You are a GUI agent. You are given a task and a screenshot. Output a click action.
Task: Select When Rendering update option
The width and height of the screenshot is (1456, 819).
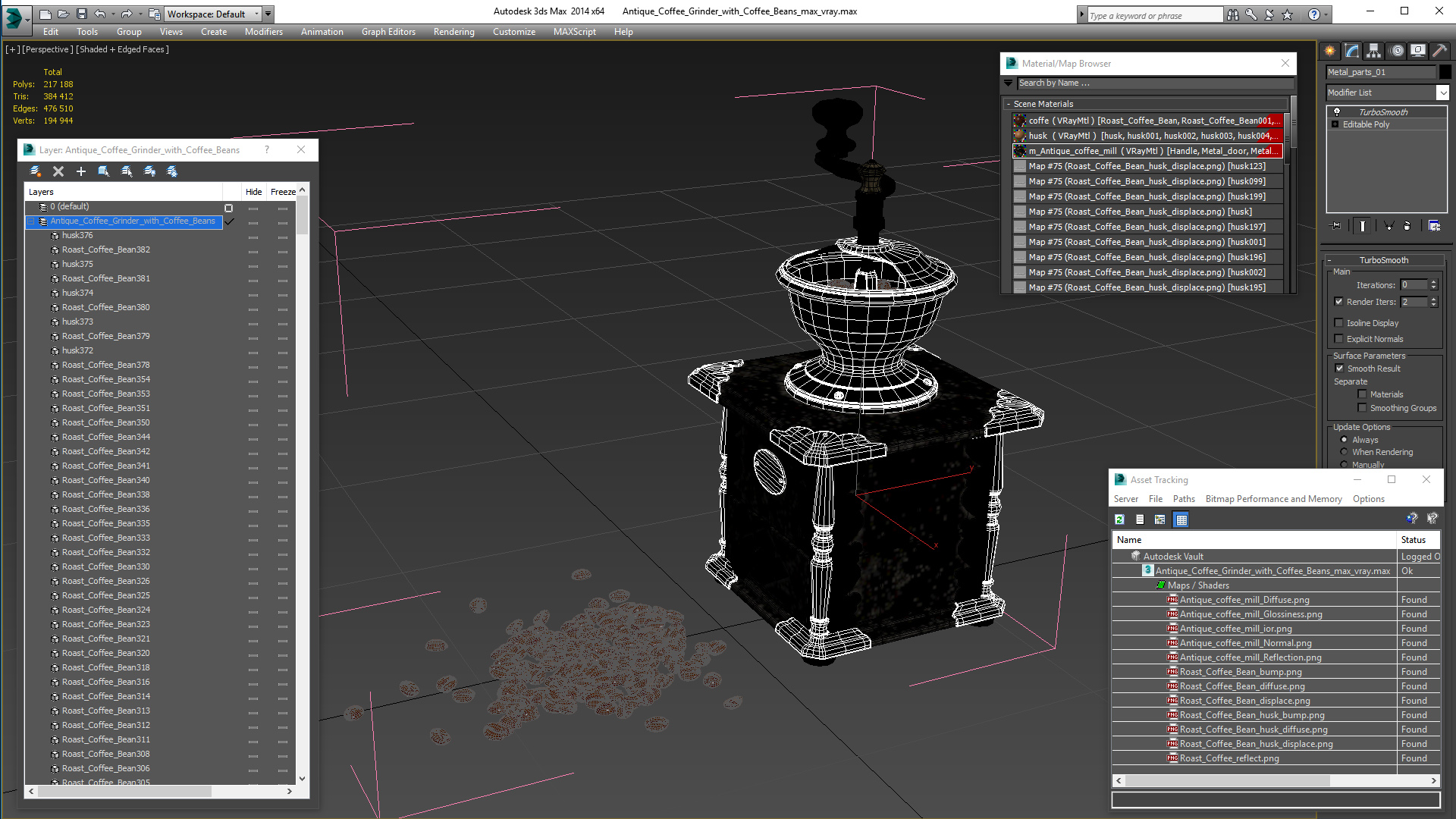[x=1345, y=452]
